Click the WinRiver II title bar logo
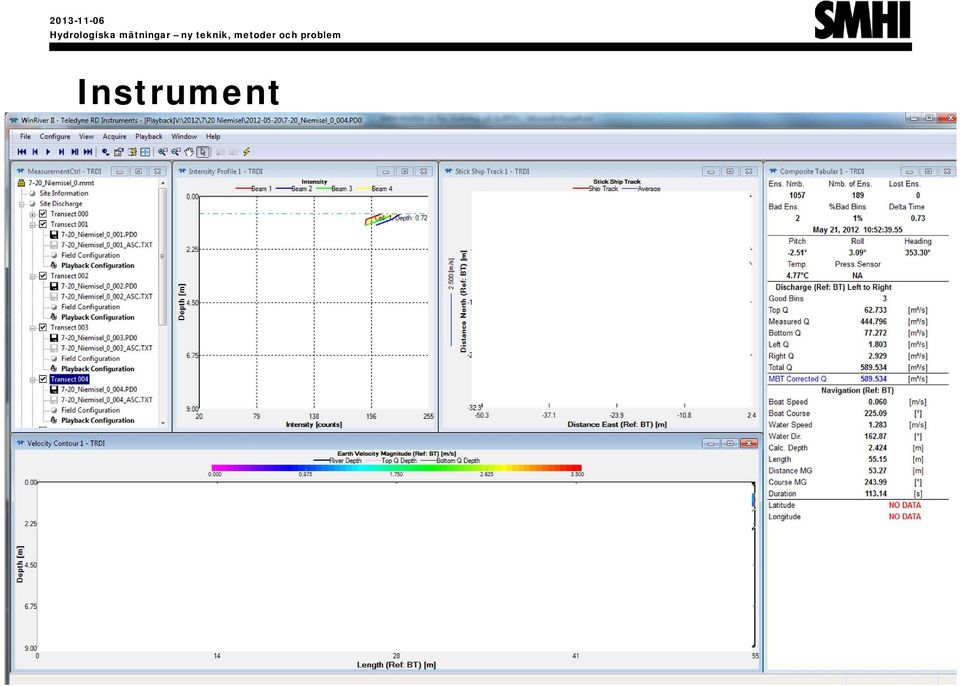Image resolution: width=960 pixels, height=686 pixels. 13,120
